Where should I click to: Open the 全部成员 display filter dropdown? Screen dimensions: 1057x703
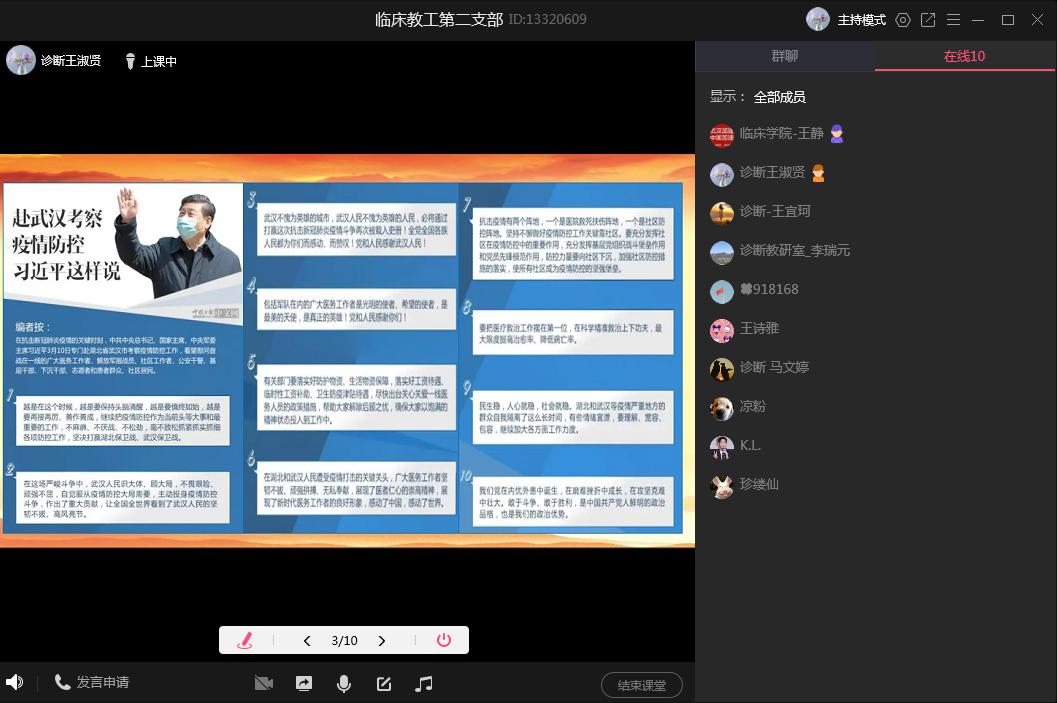point(779,97)
